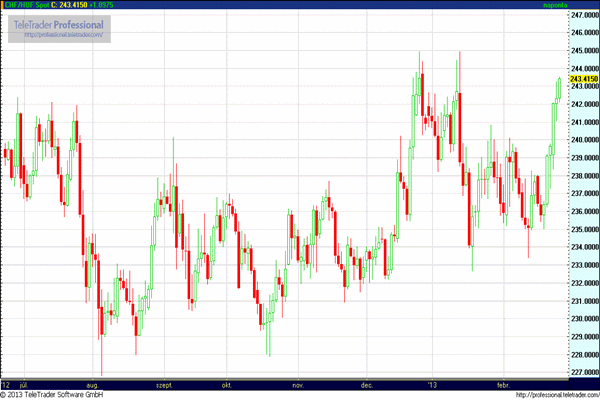Click the 247.0000 price axis label
This screenshot has height=400, width=600.
point(584,16)
